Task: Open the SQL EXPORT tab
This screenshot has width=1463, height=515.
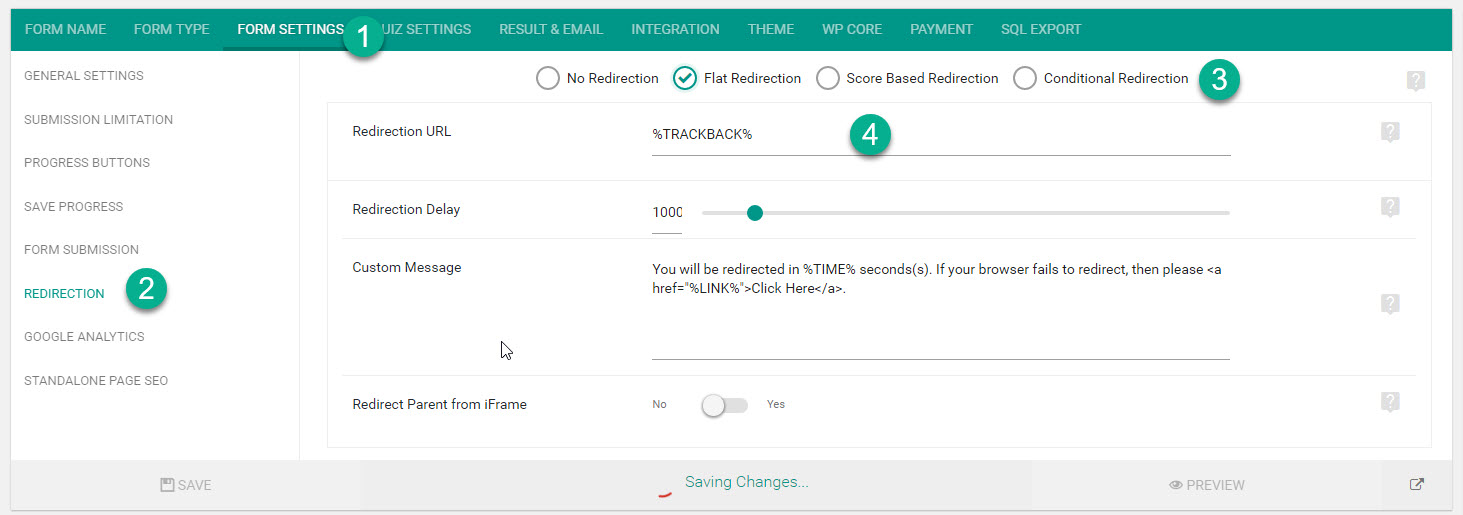Action: pyautogui.click(x=1041, y=29)
